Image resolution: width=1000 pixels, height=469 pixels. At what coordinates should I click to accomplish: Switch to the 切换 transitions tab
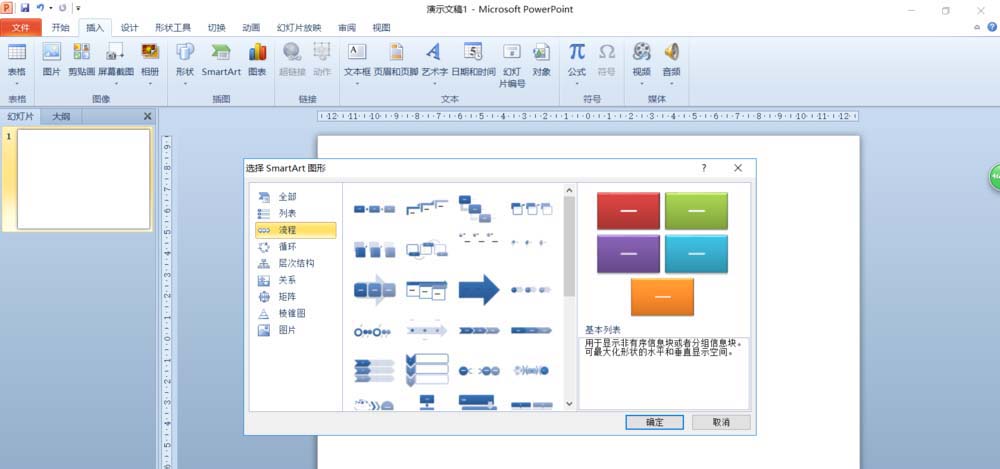click(217, 27)
